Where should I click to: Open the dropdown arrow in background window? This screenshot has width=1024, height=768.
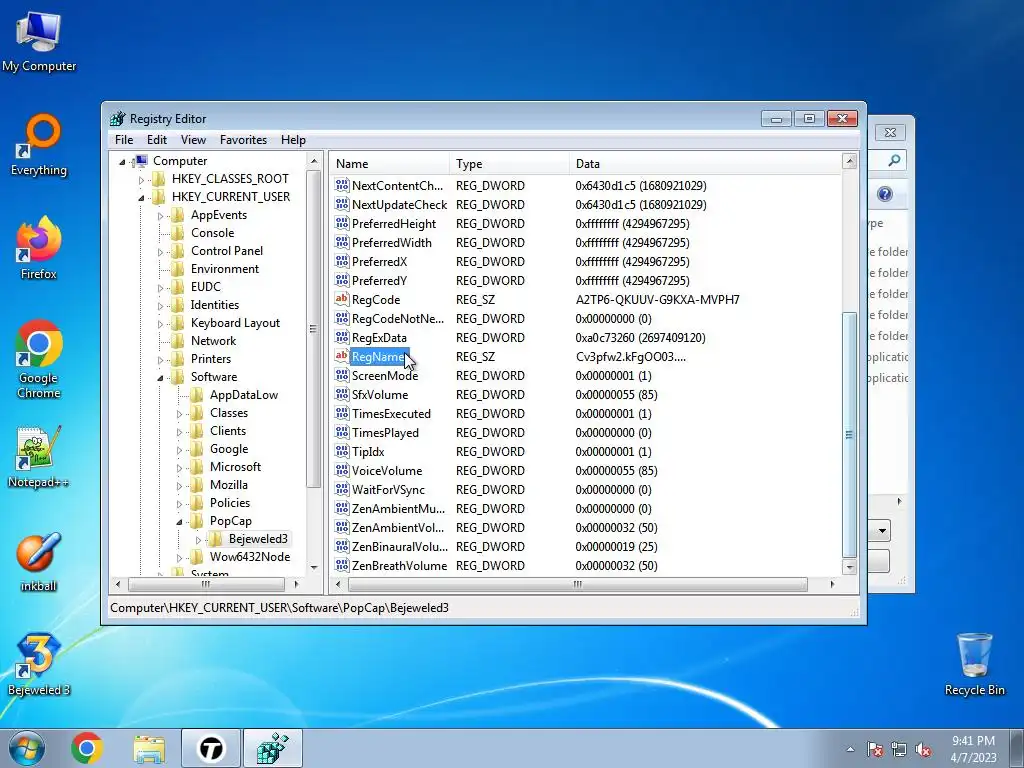tap(882, 530)
